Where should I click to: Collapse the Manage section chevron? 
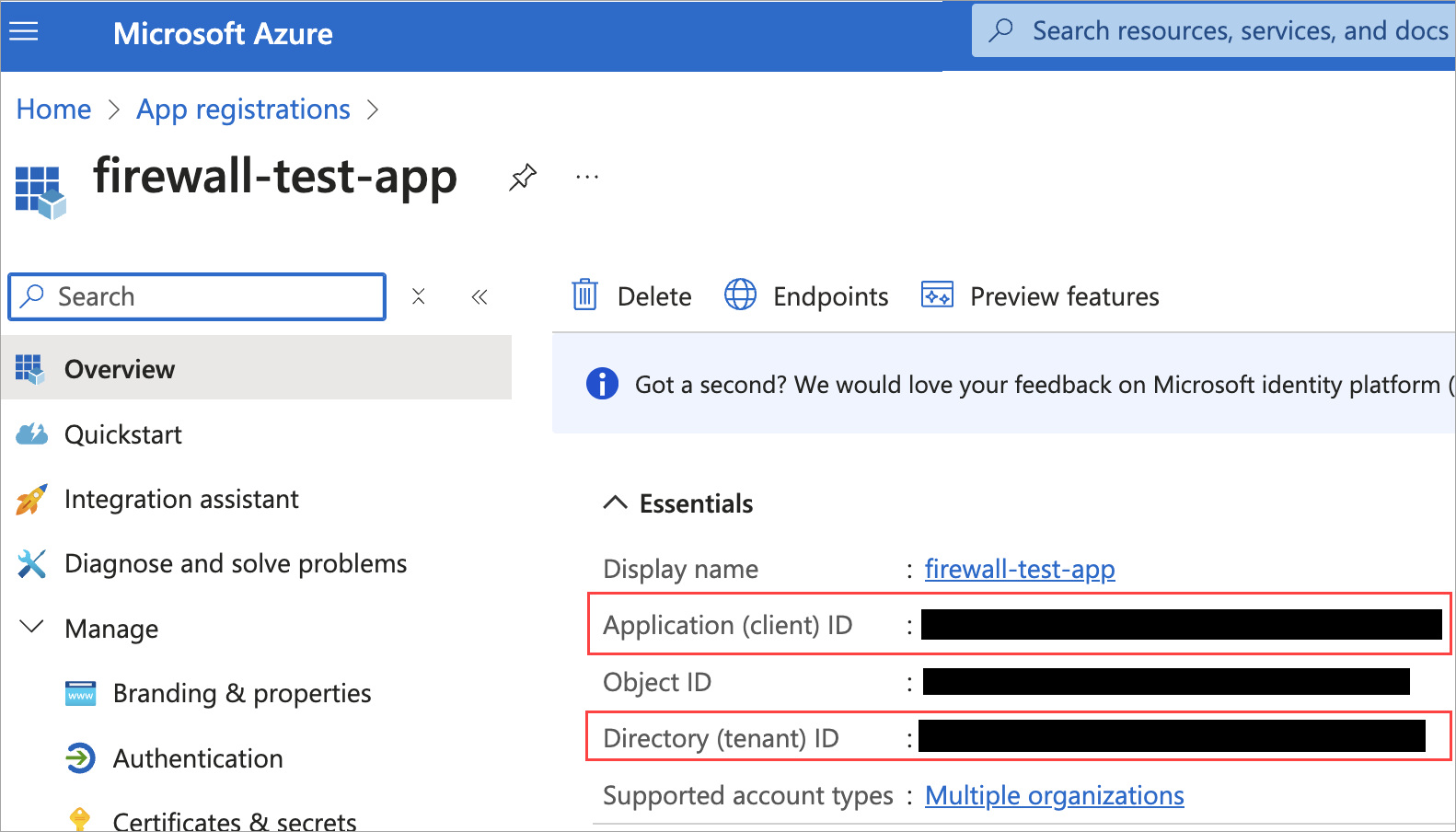tap(32, 627)
